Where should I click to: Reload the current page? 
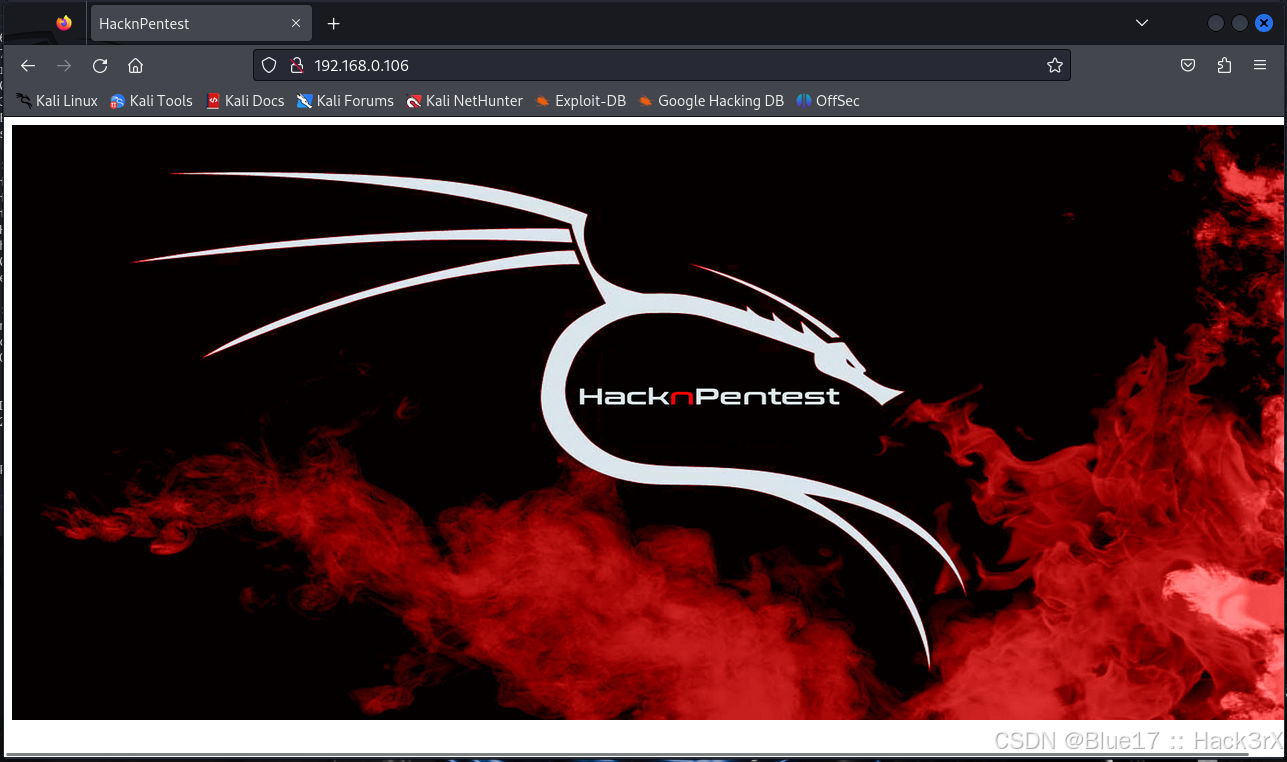[100, 65]
